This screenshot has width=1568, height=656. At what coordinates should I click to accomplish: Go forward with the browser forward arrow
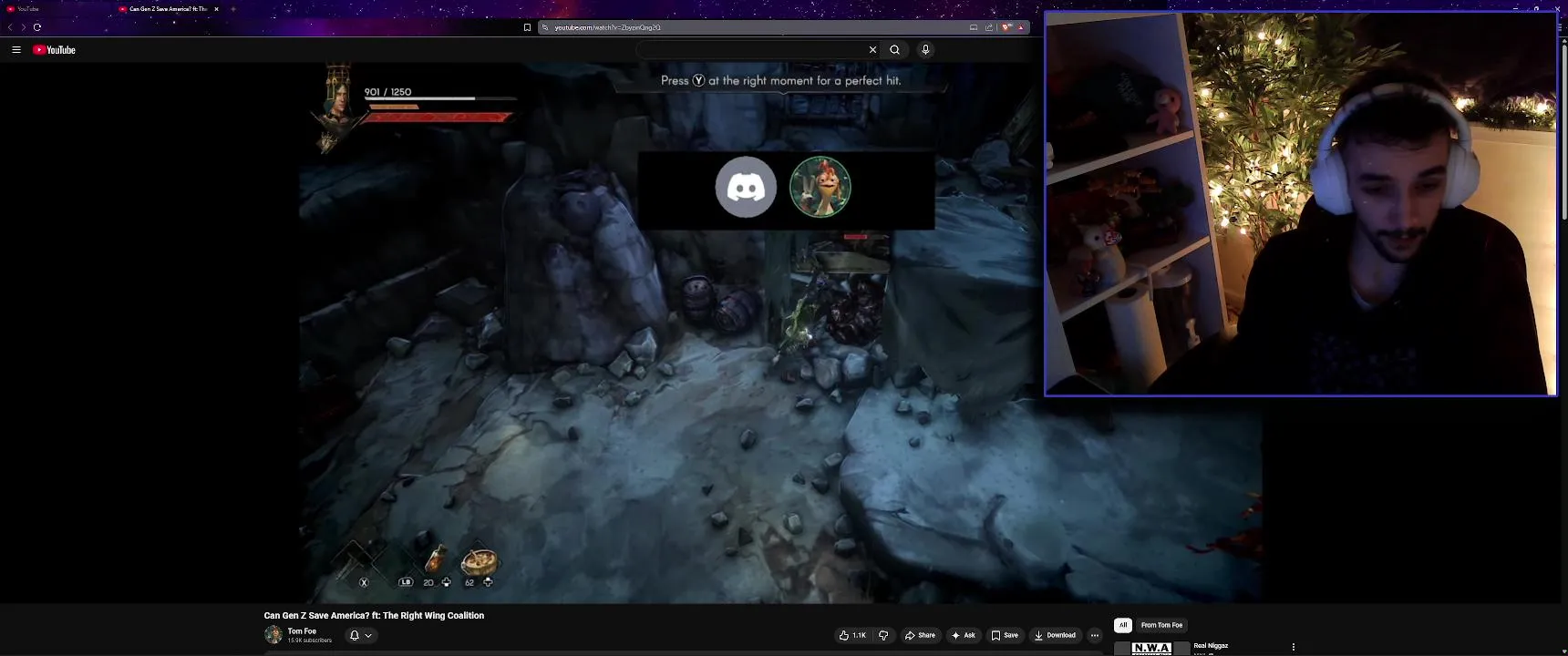(x=24, y=27)
